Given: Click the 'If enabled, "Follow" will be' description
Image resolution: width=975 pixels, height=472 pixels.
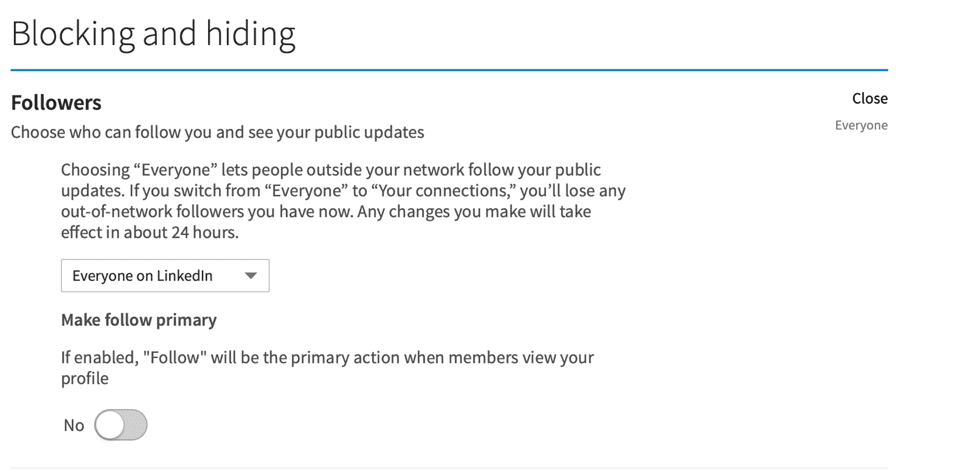Looking at the screenshot, I should tap(327, 368).
